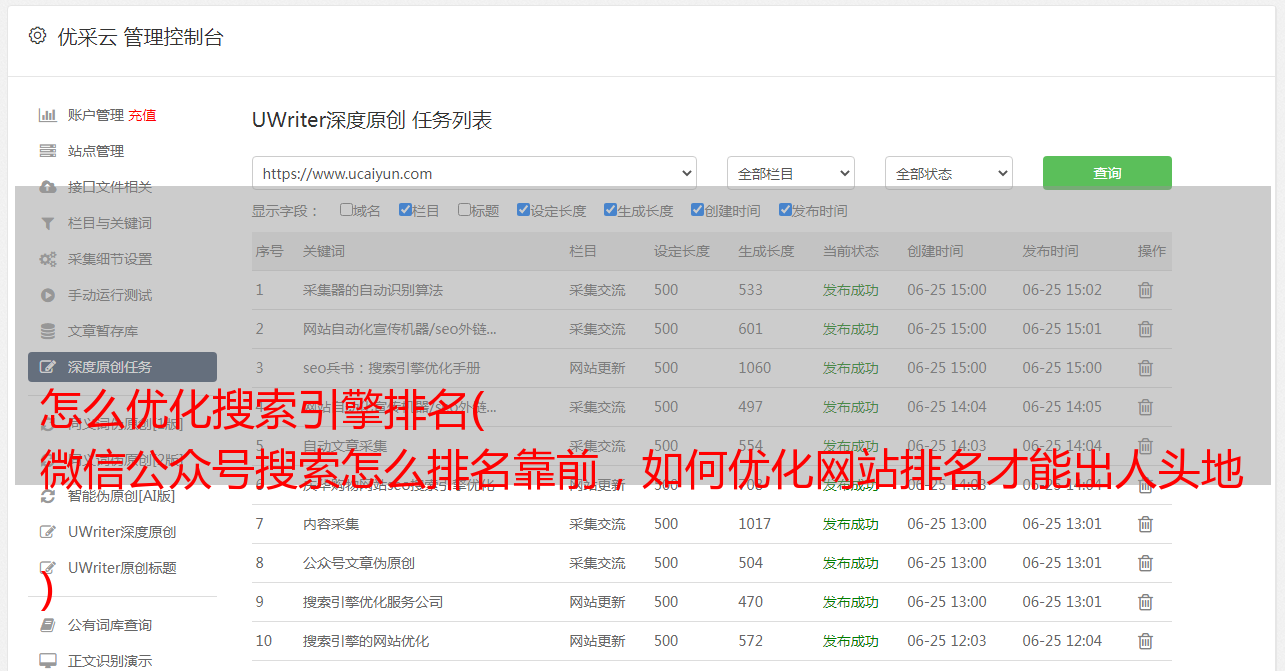
Task: Click trash icon for row 4
Action: point(1146,407)
